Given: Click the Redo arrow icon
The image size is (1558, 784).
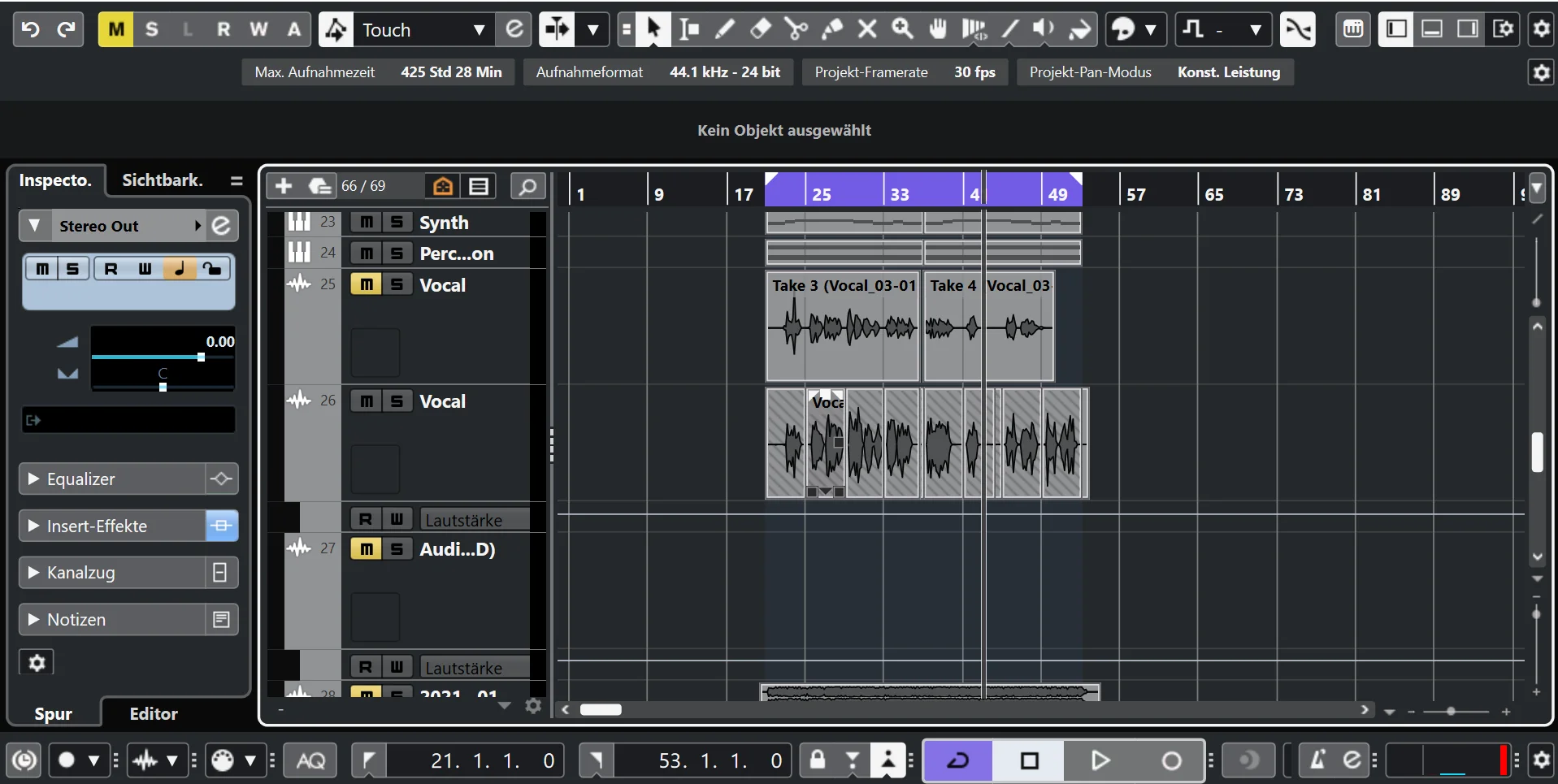Looking at the screenshot, I should 66,30.
